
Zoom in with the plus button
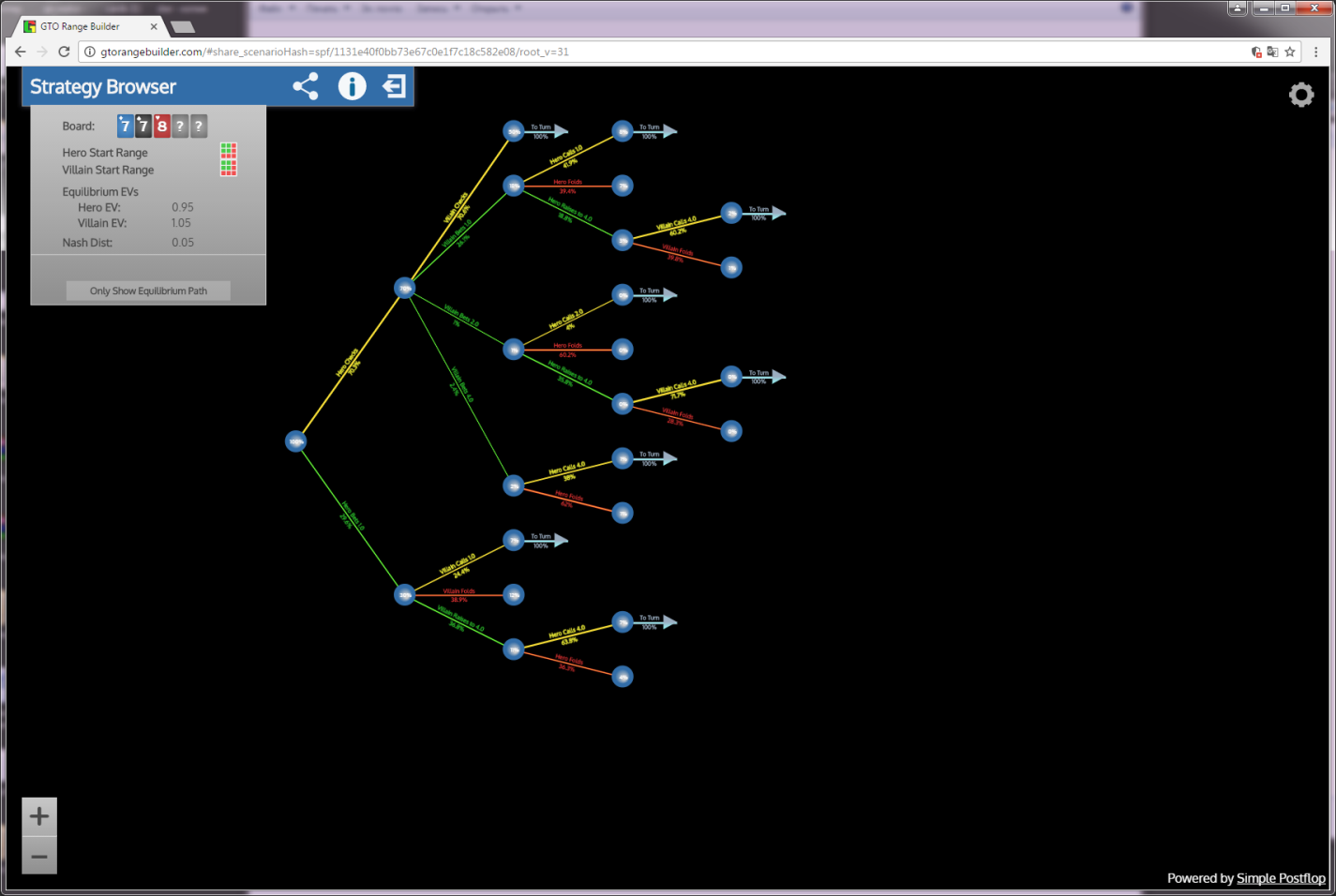[39, 816]
